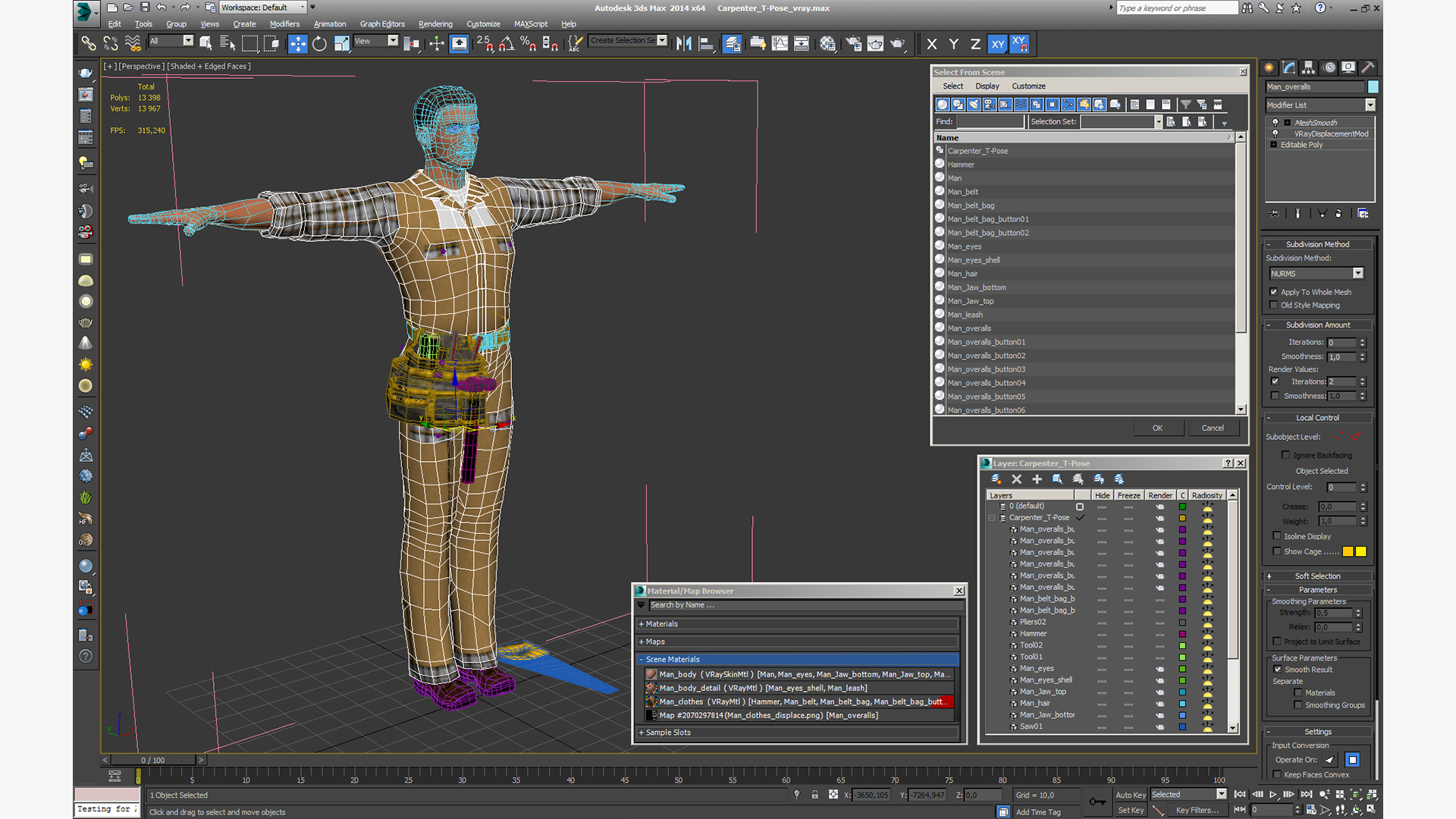The width and height of the screenshot is (1456, 819).
Task: Click OK in Select From Scene dialog
Action: click(1158, 428)
